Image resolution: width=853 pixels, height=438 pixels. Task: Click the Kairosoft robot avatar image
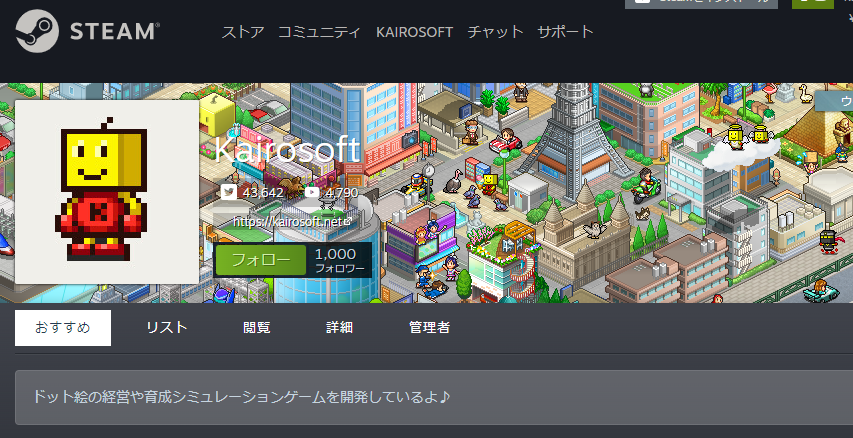(107, 192)
